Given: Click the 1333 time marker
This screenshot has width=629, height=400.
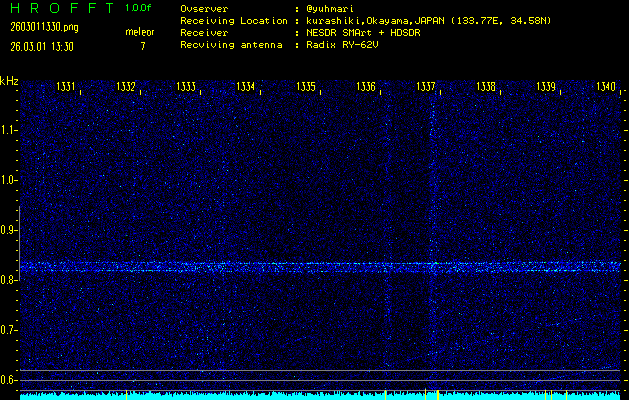Looking at the screenshot, I should click(187, 87).
